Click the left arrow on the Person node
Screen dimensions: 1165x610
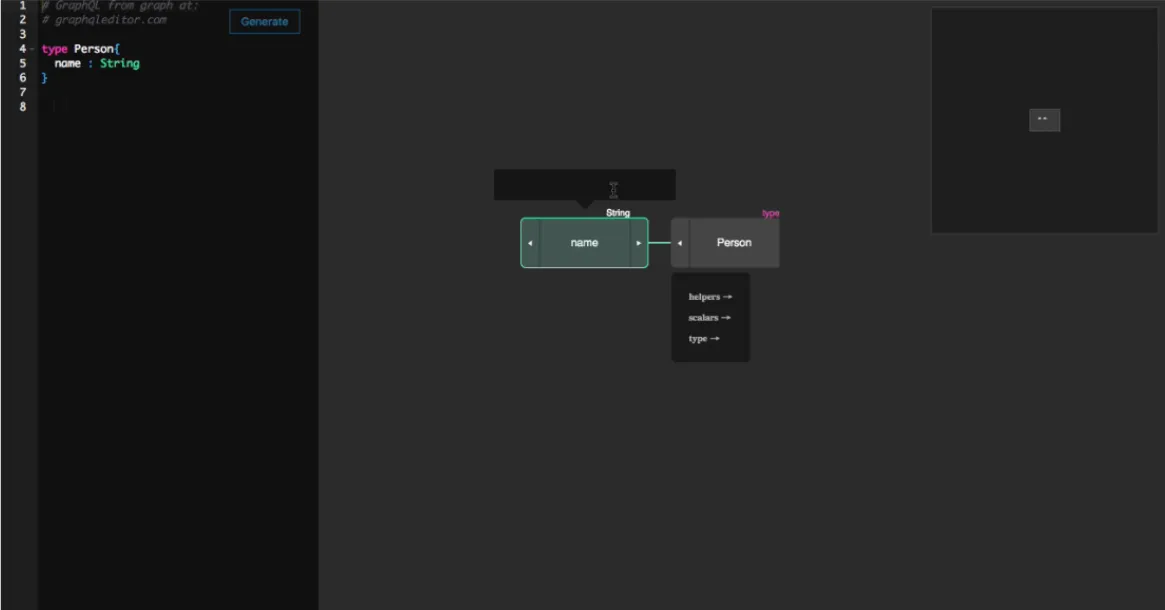pyautogui.click(x=678, y=243)
